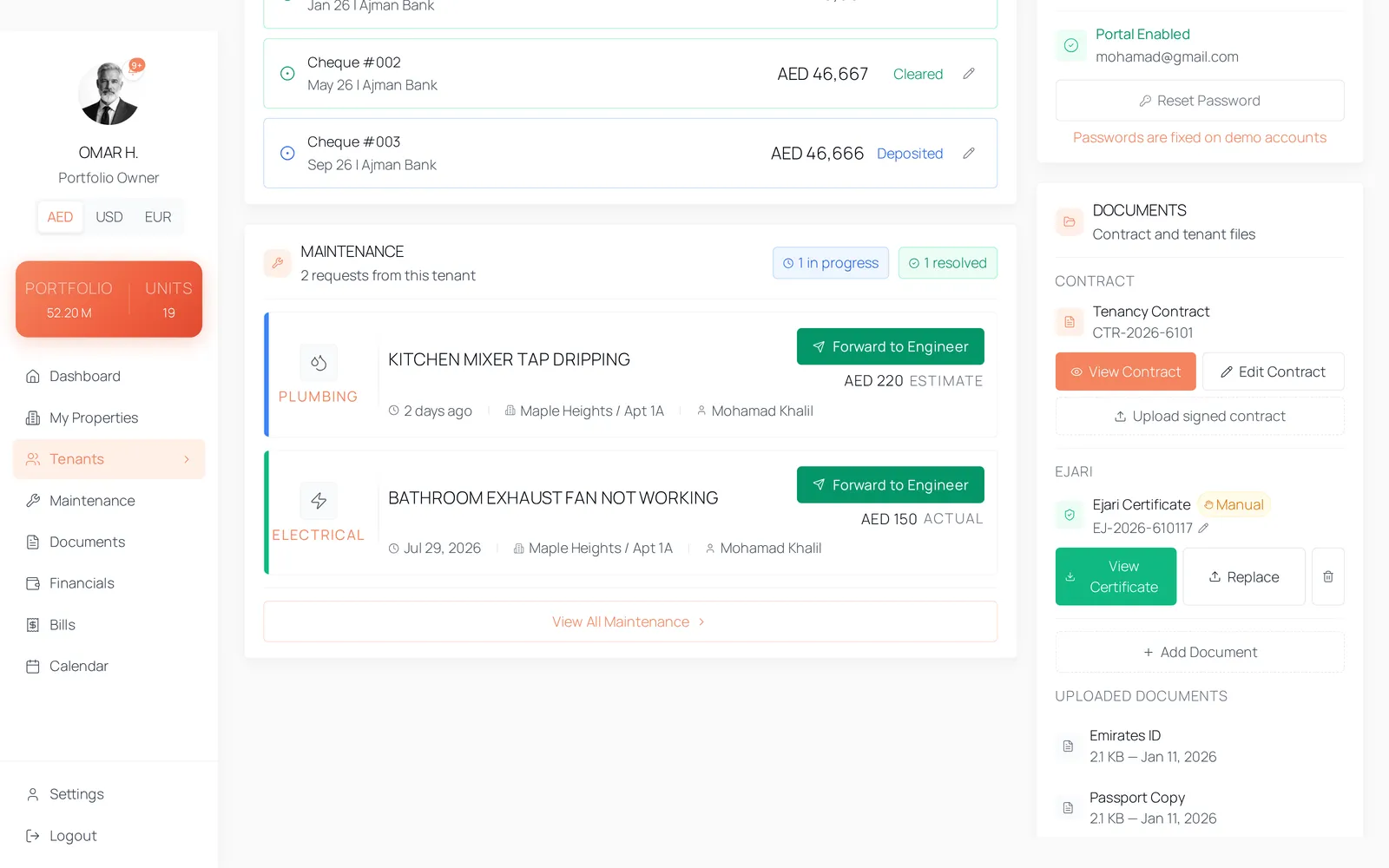Expand the Tenants menu chevron

click(187, 459)
